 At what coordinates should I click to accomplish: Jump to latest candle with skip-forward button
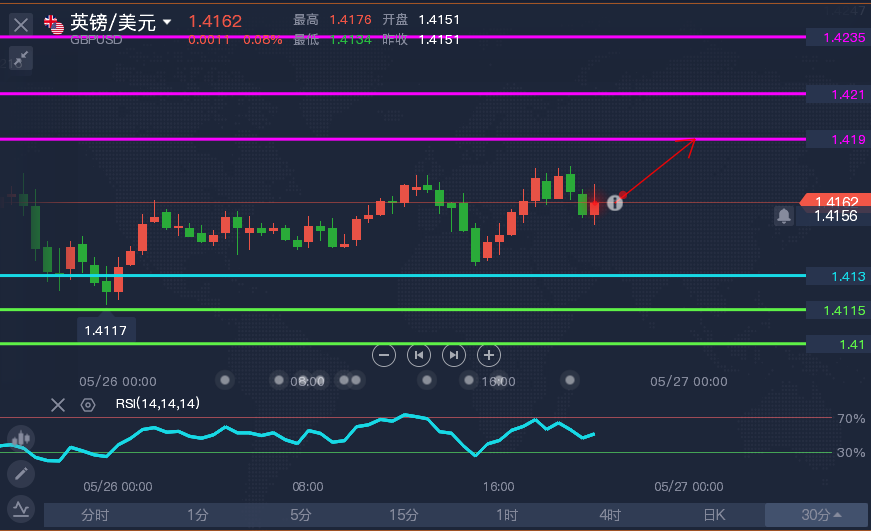click(454, 355)
